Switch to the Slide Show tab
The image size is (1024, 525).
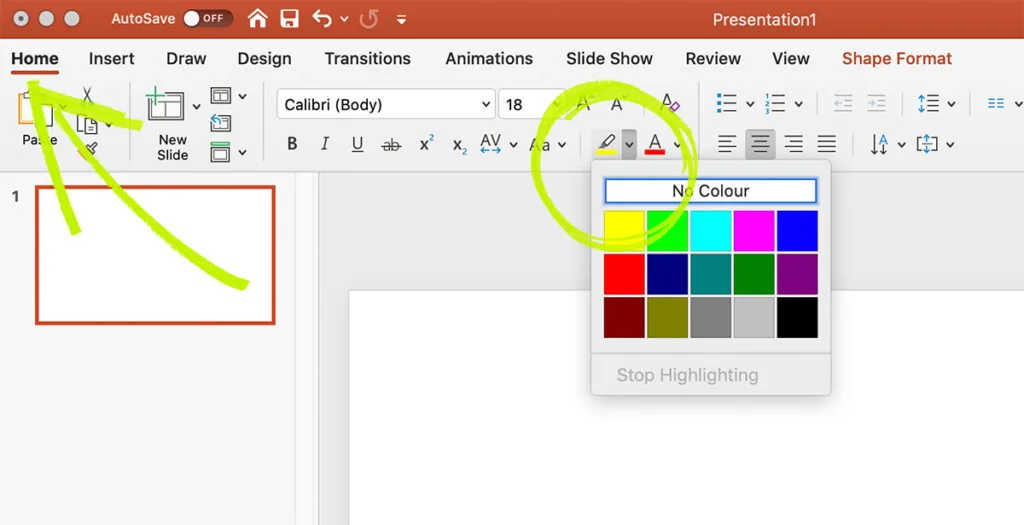click(609, 59)
